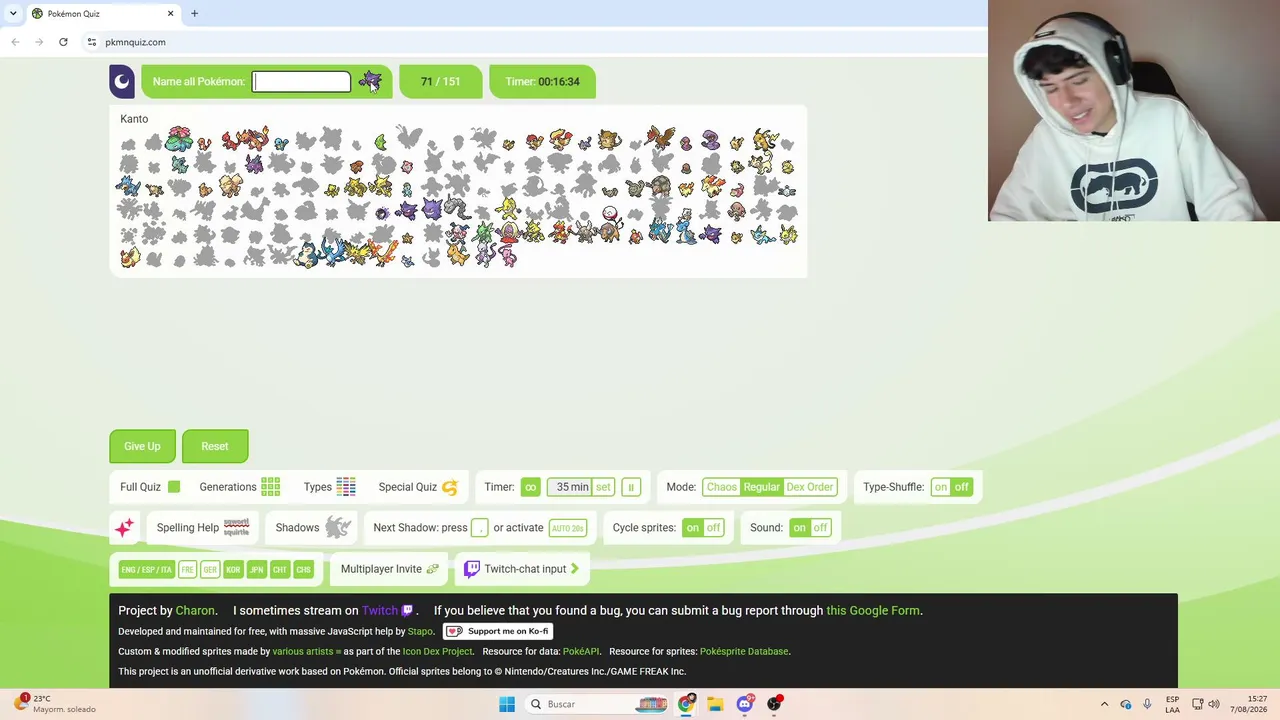Apply the timer with the set button
Image resolution: width=1280 pixels, height=720 pixels.
pos(603,487)
